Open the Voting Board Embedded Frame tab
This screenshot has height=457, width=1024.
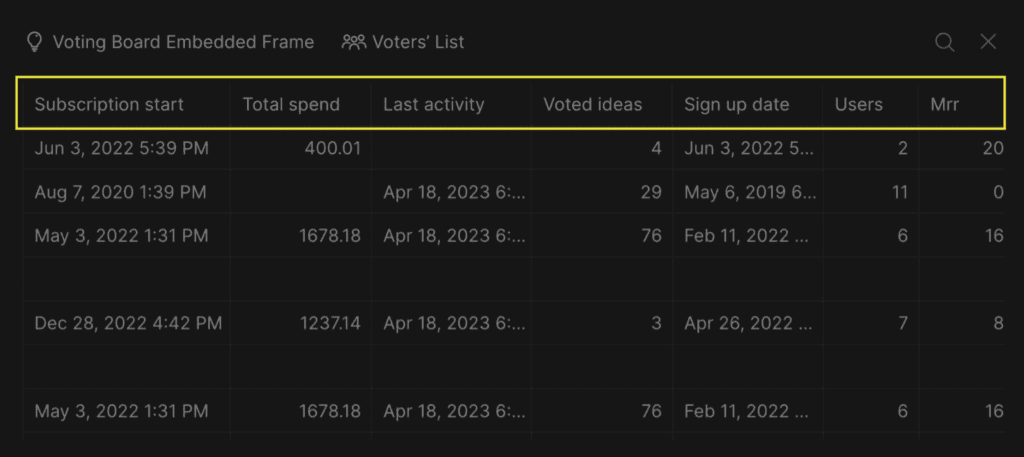tap(170, 42)
